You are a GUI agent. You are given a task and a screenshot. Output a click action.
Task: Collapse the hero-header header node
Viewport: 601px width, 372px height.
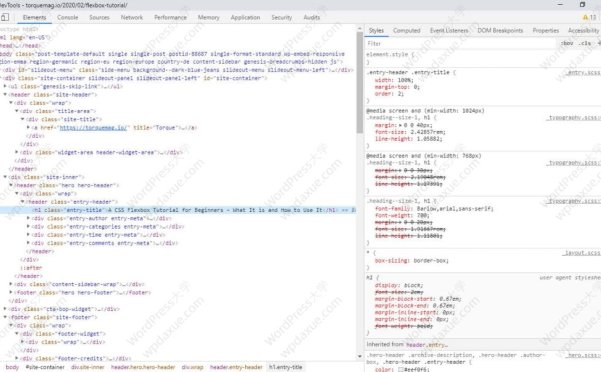[x=11, y=185]
